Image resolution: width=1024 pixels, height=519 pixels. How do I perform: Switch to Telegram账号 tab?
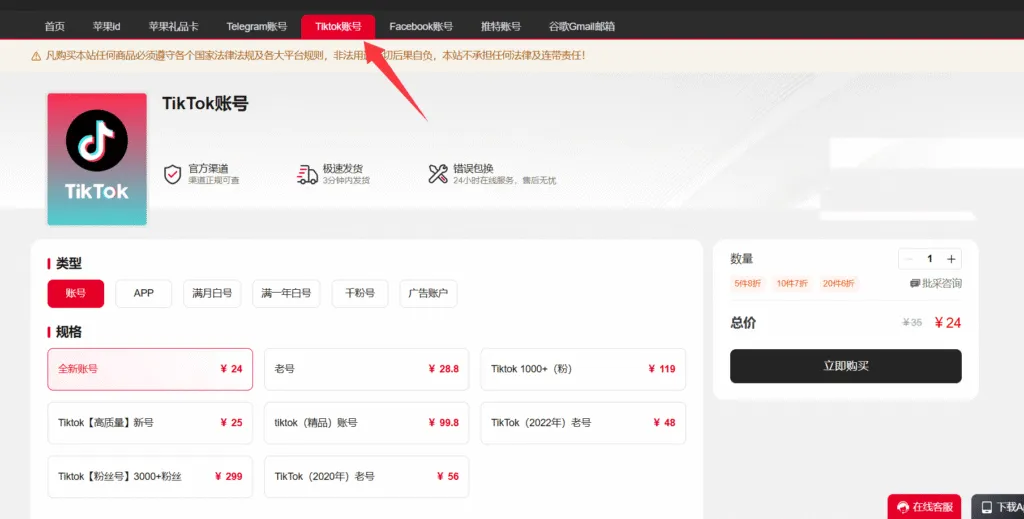[x=257, y=27]
